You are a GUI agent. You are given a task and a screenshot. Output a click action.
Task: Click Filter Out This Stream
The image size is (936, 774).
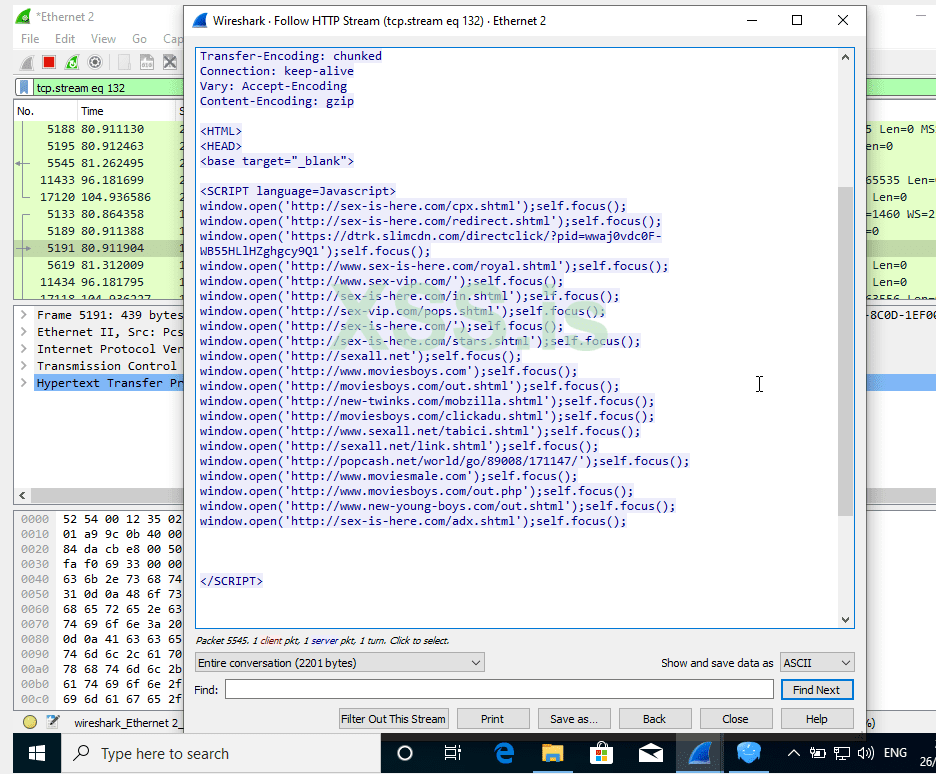point(393,718)
